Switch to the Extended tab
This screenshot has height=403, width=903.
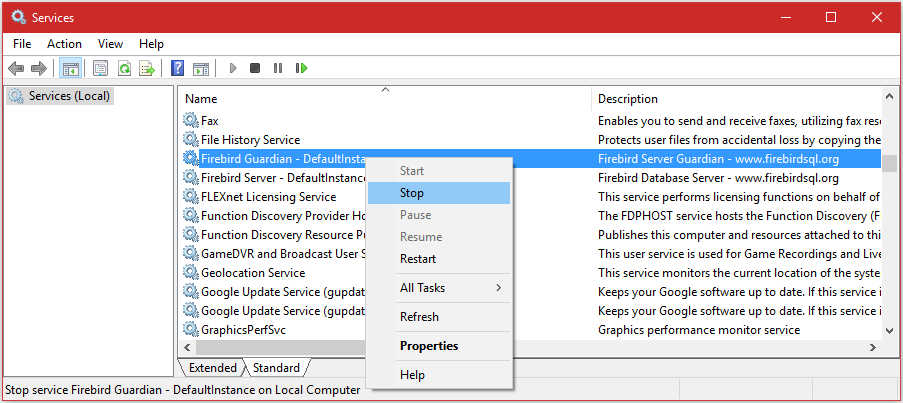213,368
